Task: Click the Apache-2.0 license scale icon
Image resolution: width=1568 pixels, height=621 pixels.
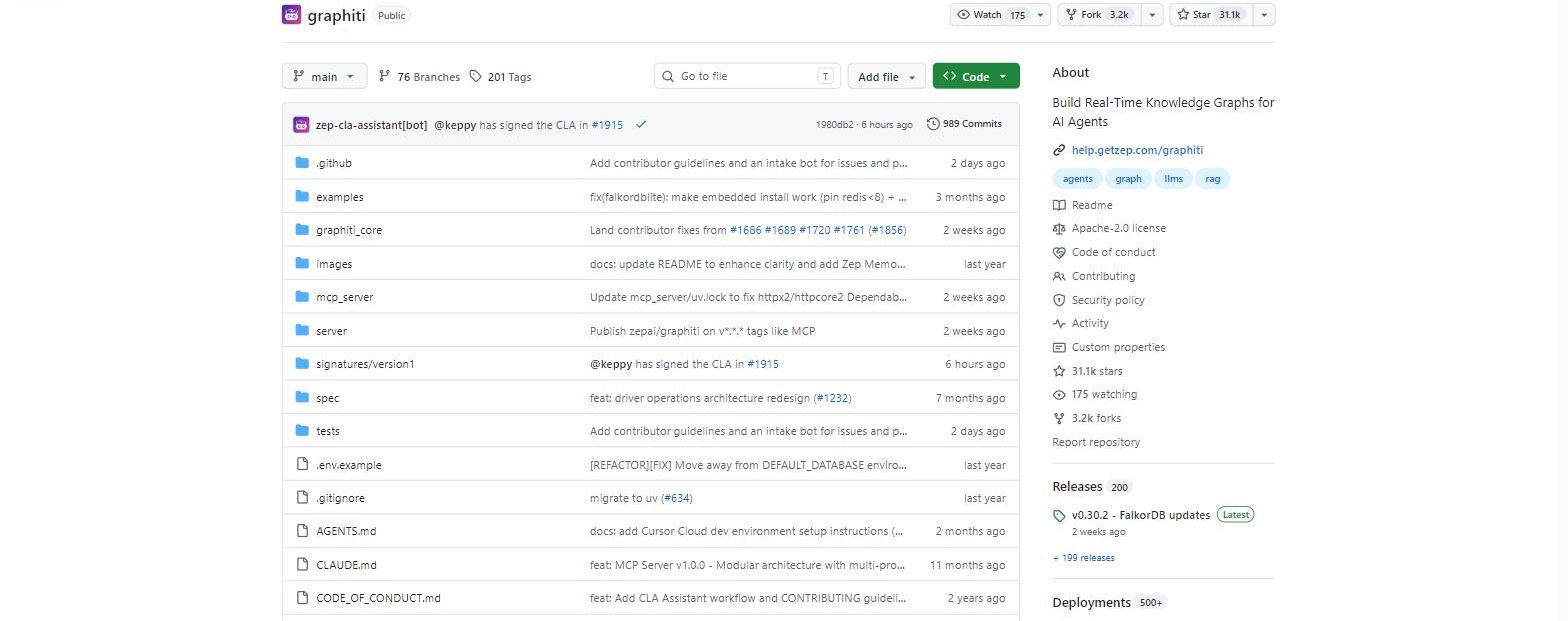Action: click(x=1059, y=229)
